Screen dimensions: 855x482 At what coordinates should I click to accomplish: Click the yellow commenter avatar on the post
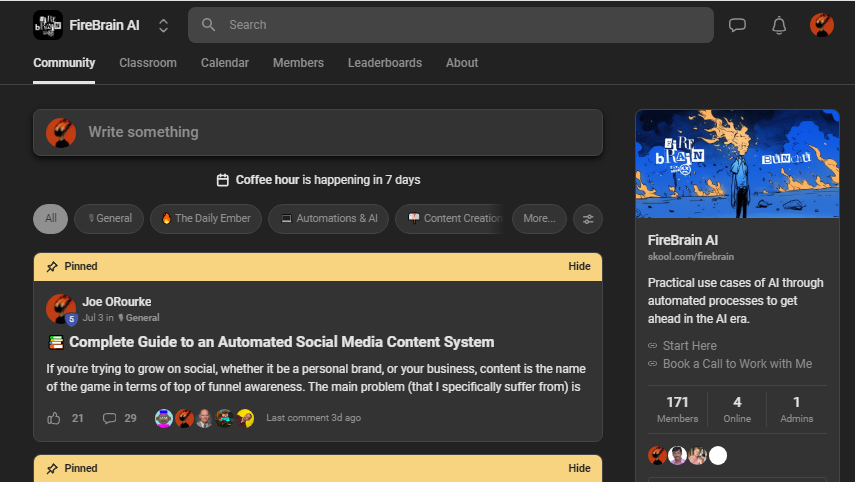pyautogui.click(x=245, y=418)
